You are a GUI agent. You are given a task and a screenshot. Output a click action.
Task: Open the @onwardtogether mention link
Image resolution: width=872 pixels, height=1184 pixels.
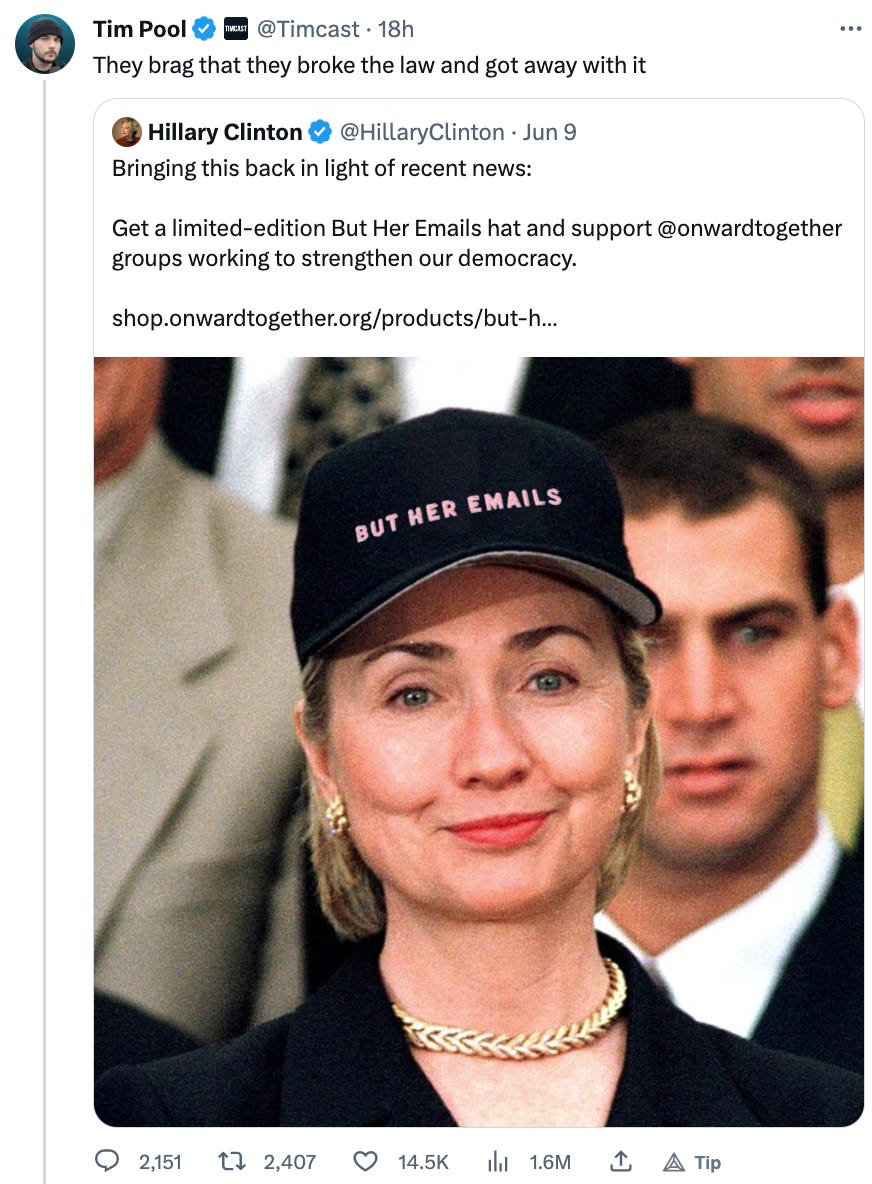(749, 228)
